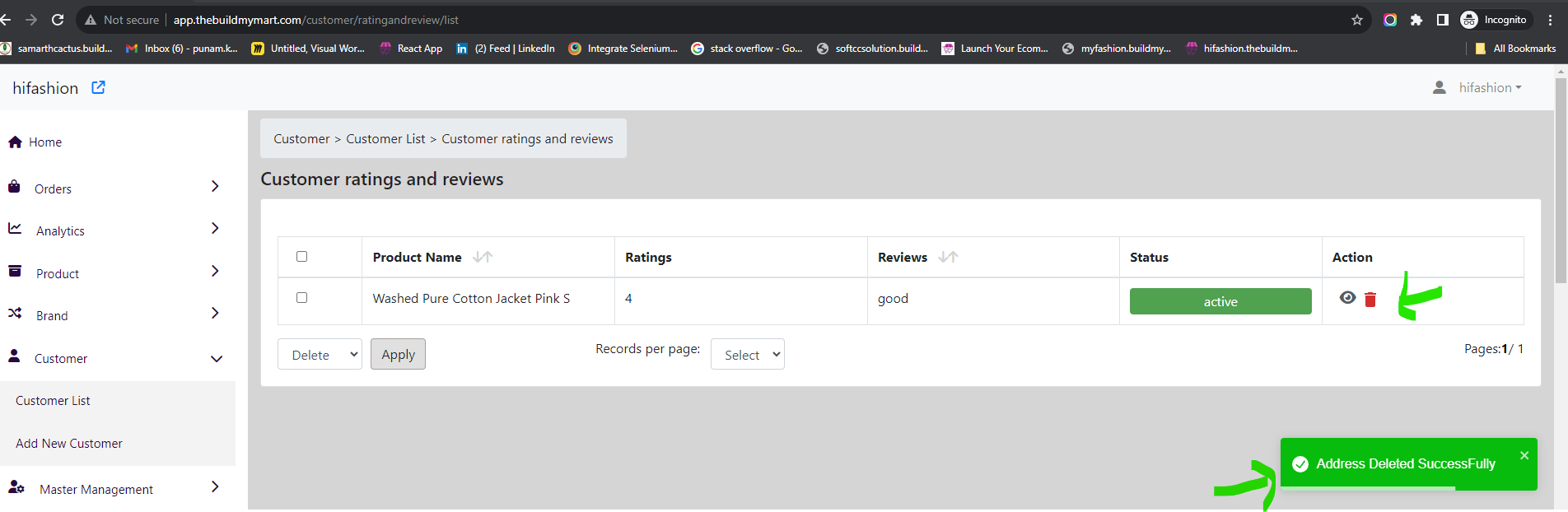This screenshot has height=512, width=1568.
Task: Click the hifashion brand title
Action: click(45, 88)
